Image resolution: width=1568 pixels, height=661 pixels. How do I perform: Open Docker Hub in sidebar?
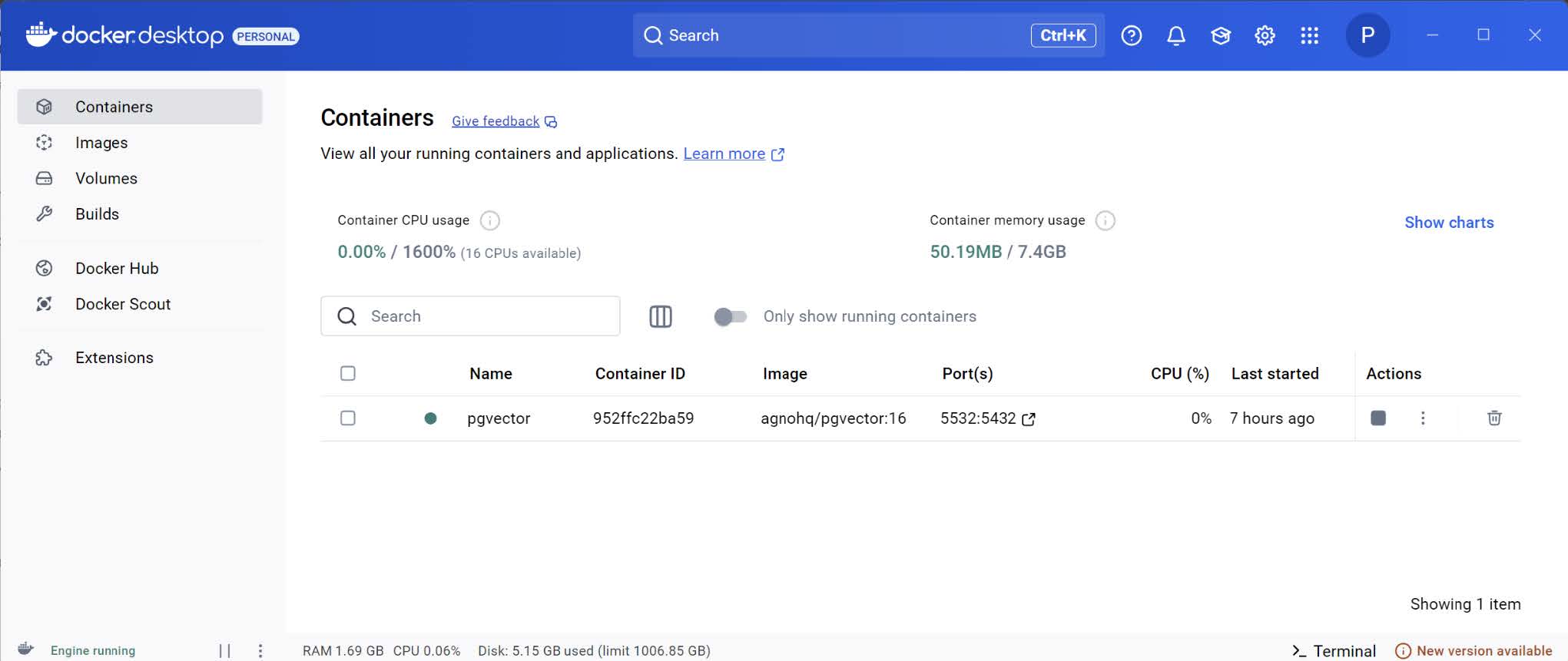tap(140, 268)
